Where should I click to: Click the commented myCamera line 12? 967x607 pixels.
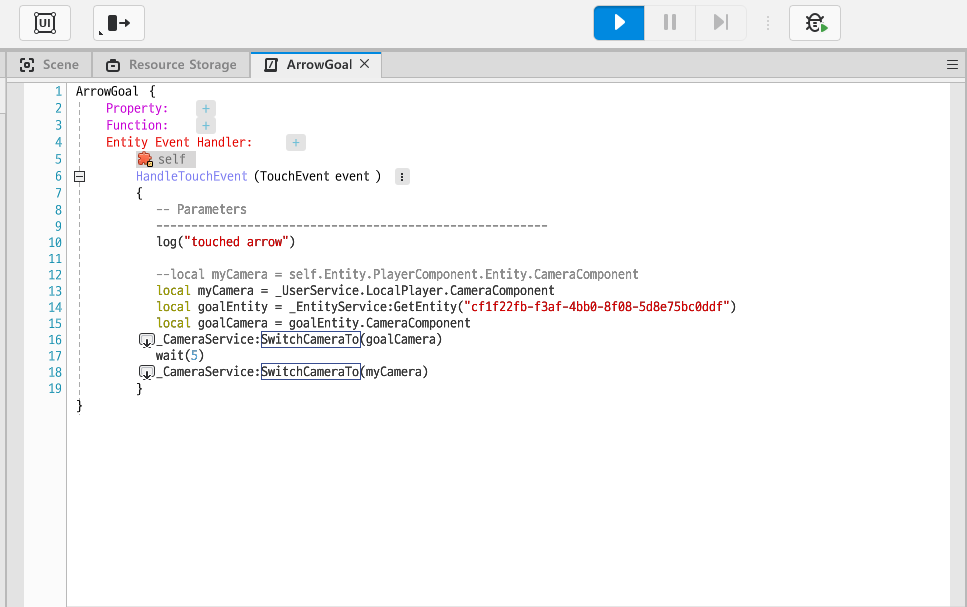click(x=397, y=275)
